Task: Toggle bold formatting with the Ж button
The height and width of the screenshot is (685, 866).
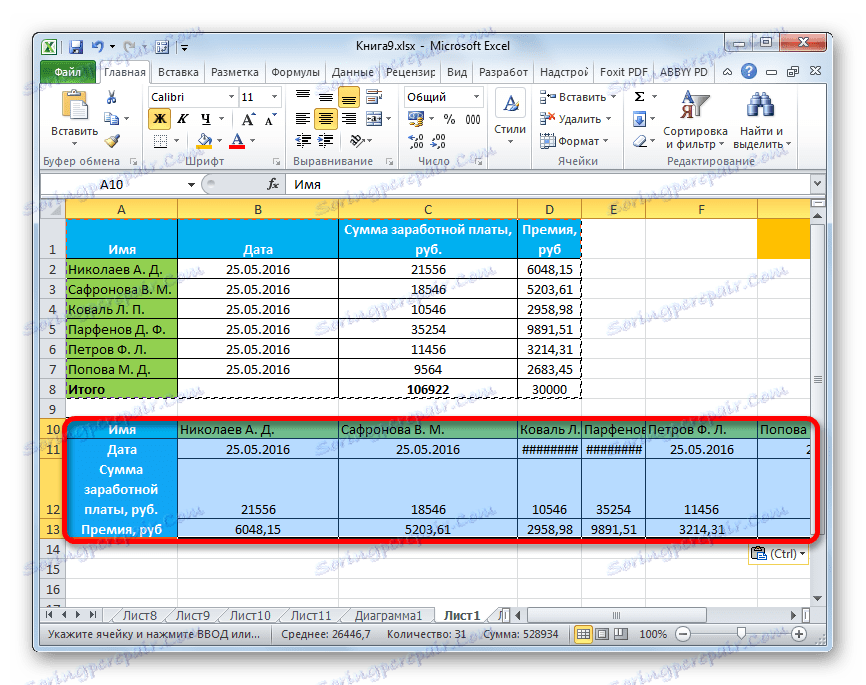Action: click(x=159, y=118)
